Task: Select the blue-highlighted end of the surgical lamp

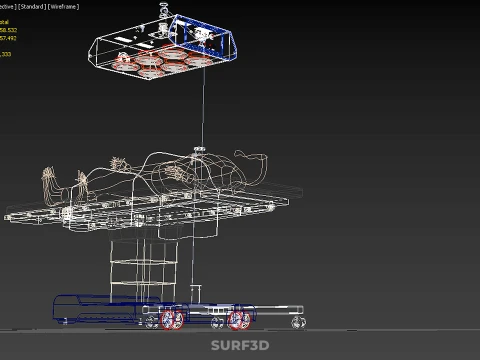Action: 203,37
